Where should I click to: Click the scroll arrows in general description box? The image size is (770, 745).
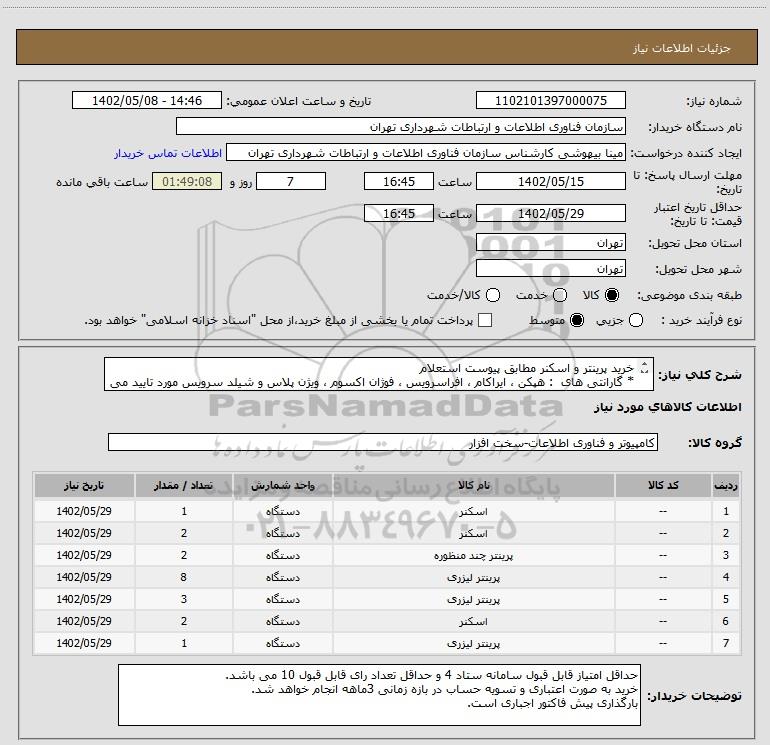coord(645,367)
